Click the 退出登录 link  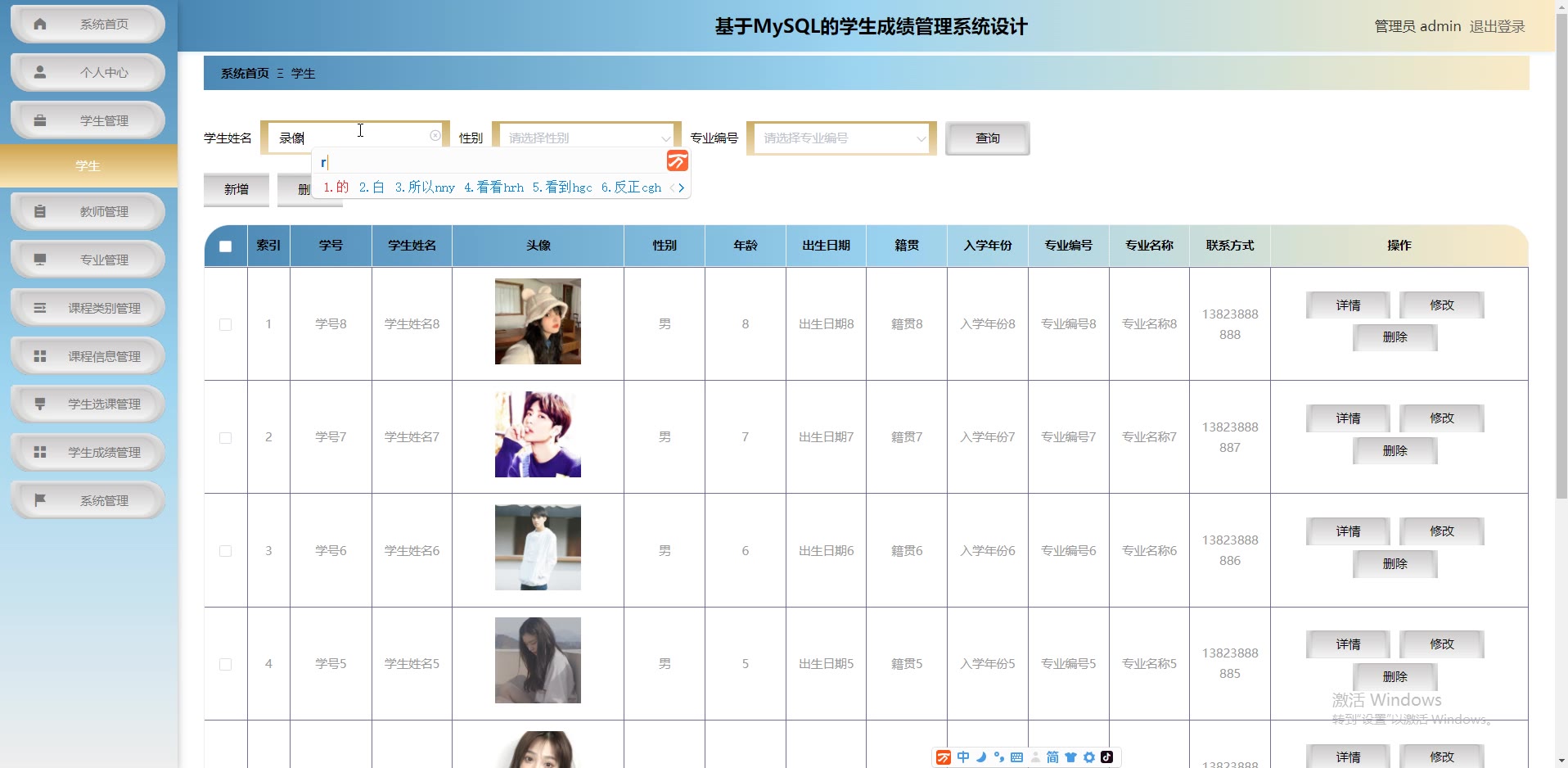point(1497,26)
